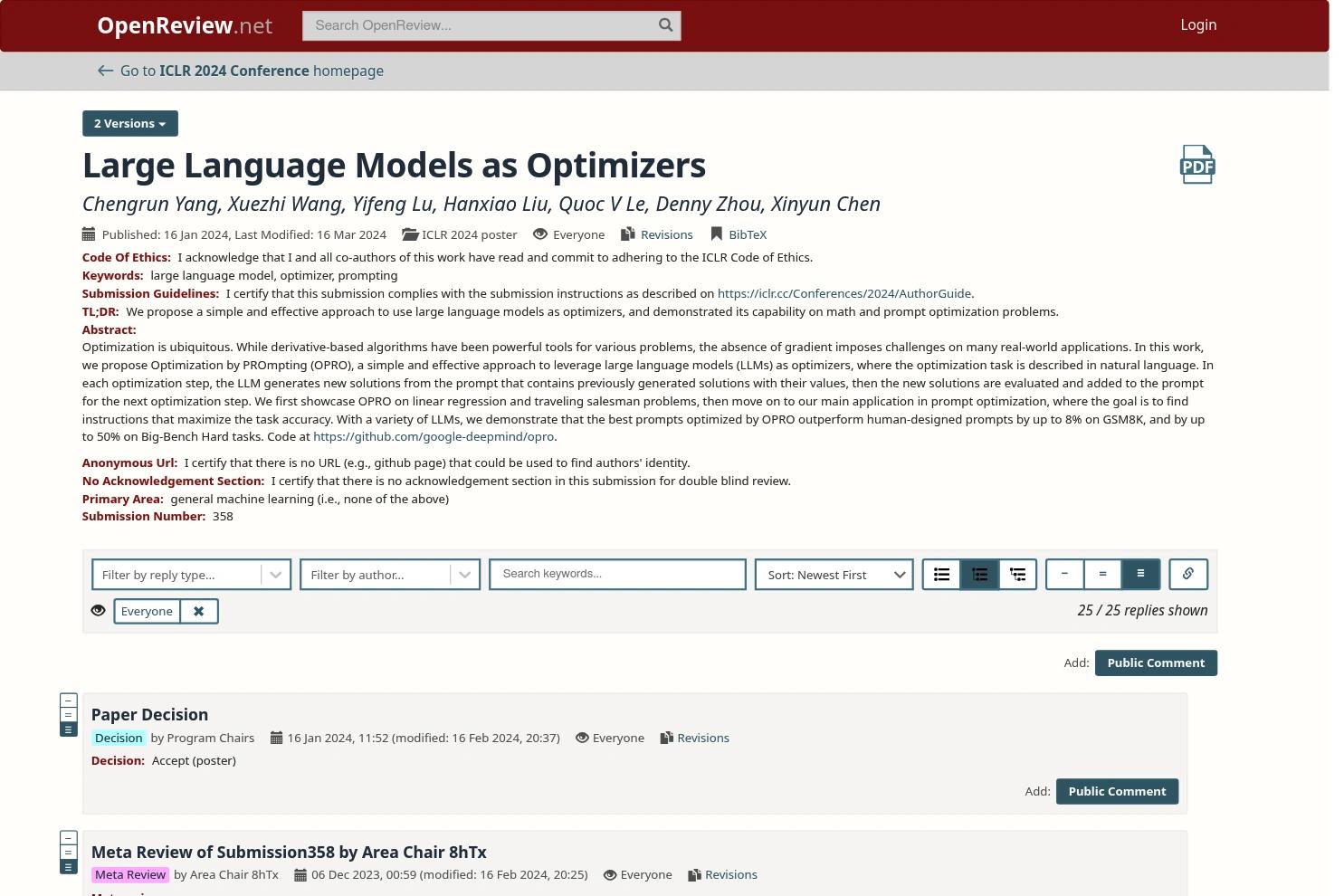Remove the Everyone reader filter
Viewport: 1344px width, 896px height.
tap(199, 611)
